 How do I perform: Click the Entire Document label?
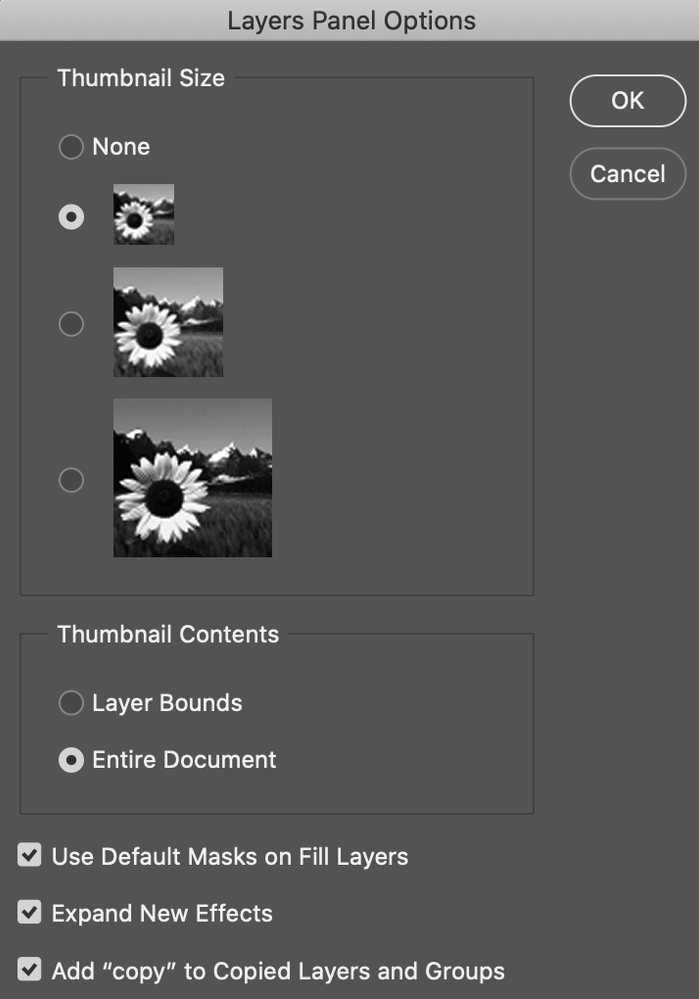[x=184, y=760]
